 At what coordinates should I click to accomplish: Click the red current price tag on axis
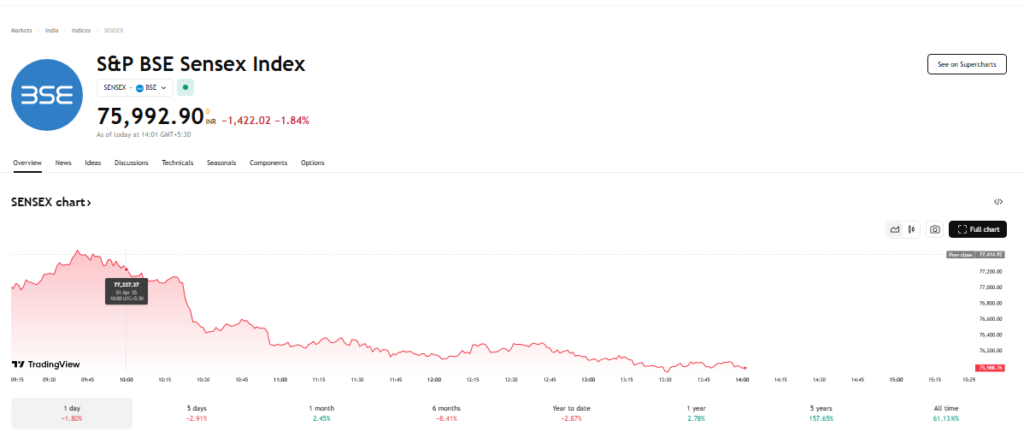point(989,368)
